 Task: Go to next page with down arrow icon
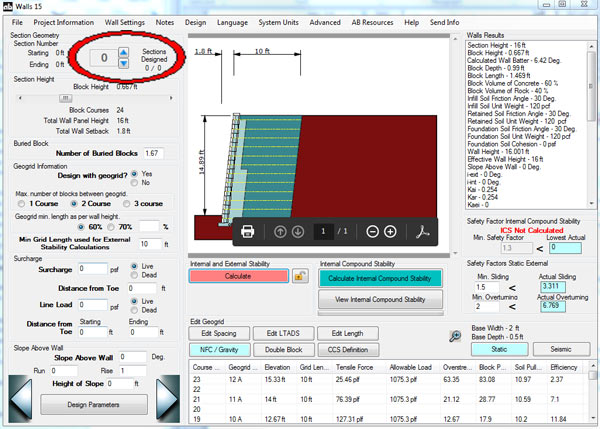click(x=298, y=232)
